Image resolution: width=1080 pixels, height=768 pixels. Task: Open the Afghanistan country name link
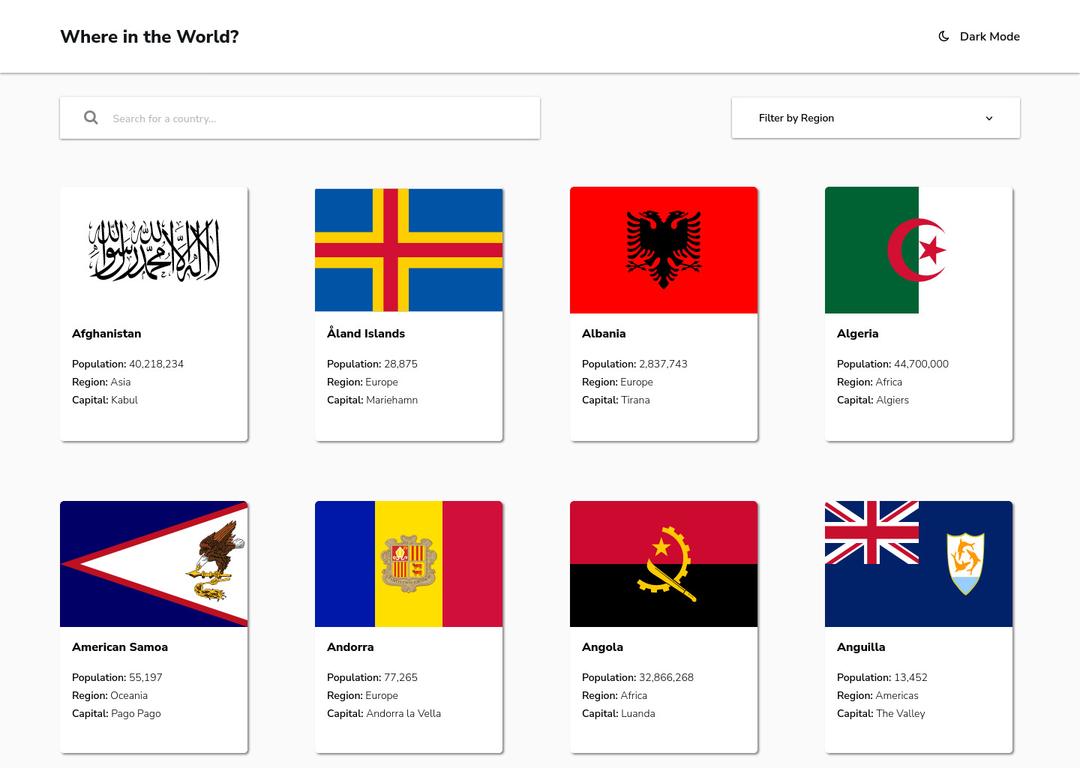107,334
